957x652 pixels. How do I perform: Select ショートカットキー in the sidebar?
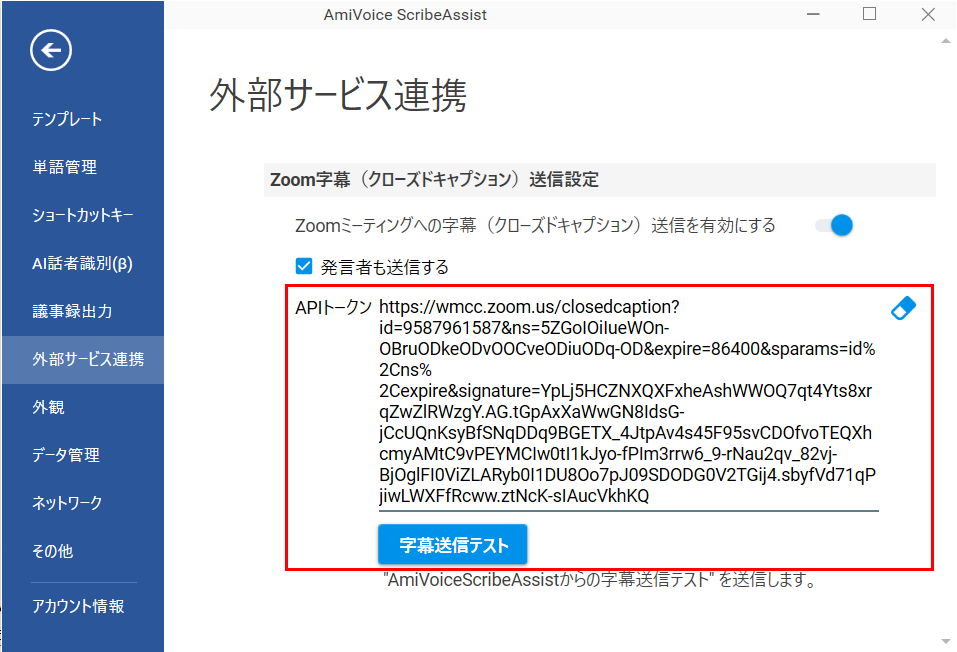tap(83, 215)
